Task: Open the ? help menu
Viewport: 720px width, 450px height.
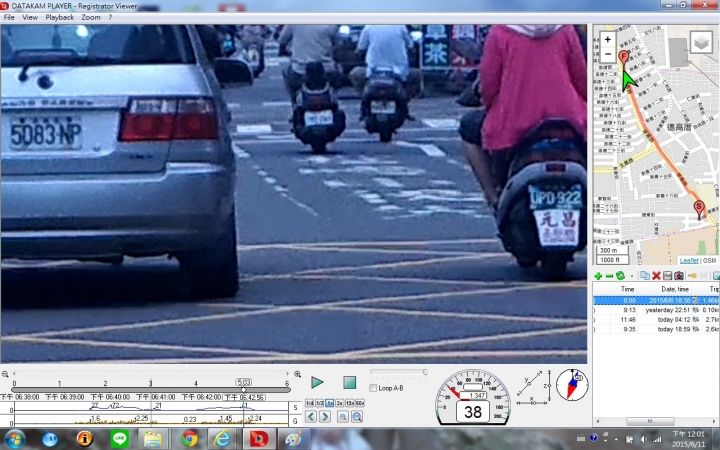Action: click(110, 17)
